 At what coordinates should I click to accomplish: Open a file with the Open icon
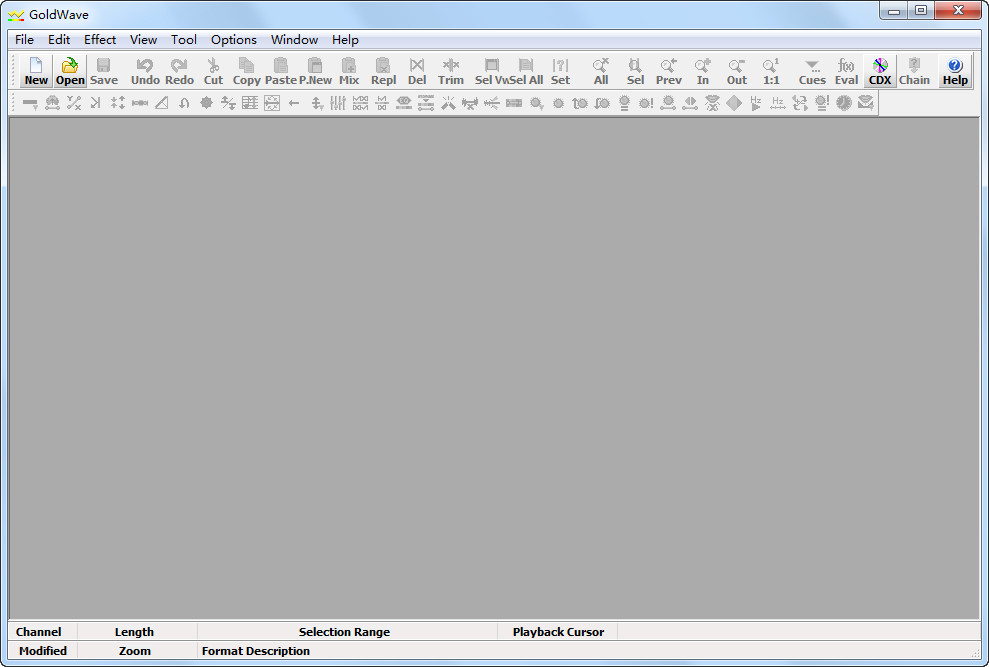tap(70, 71)
